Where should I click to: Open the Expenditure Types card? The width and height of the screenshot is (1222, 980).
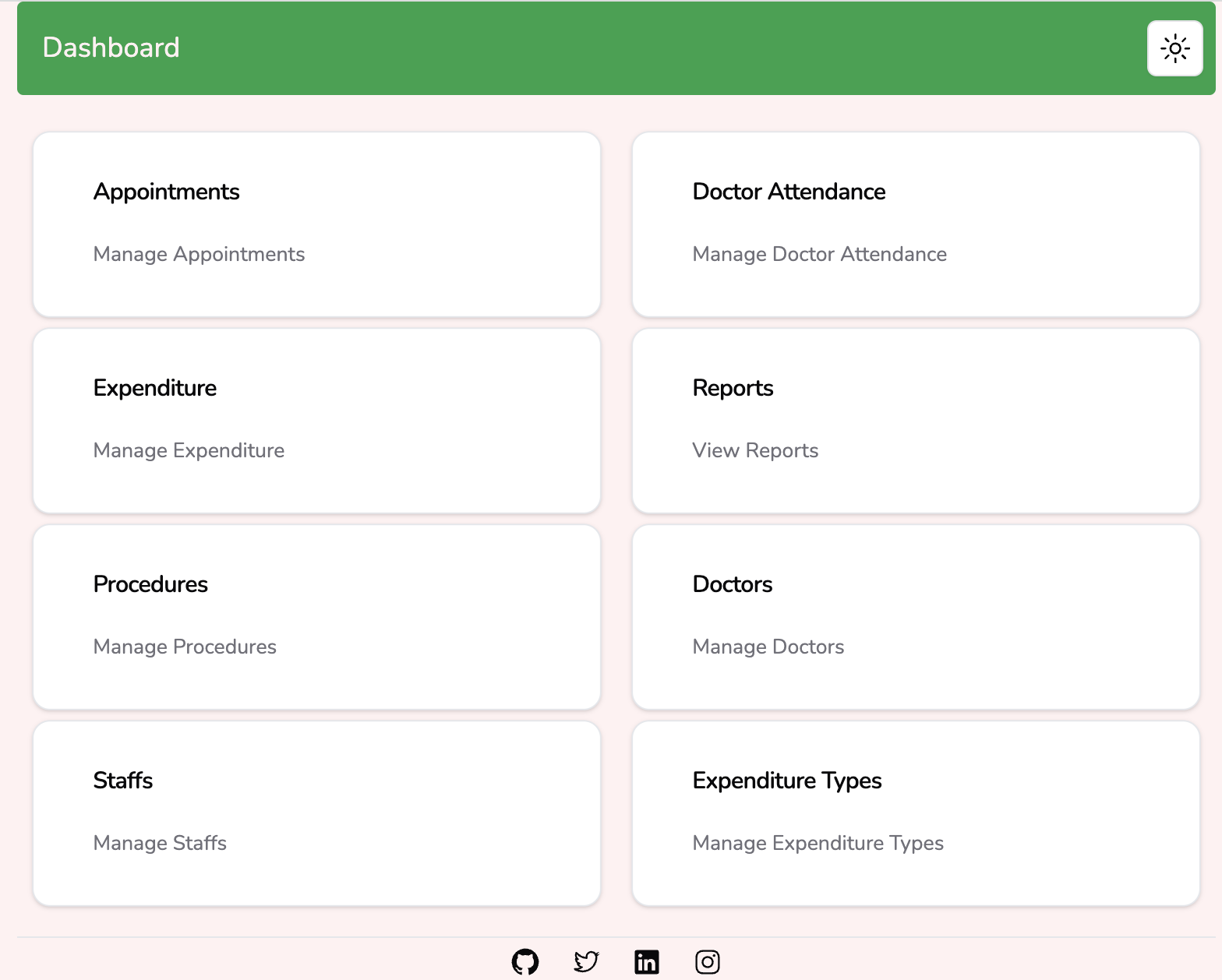[916, 813]
